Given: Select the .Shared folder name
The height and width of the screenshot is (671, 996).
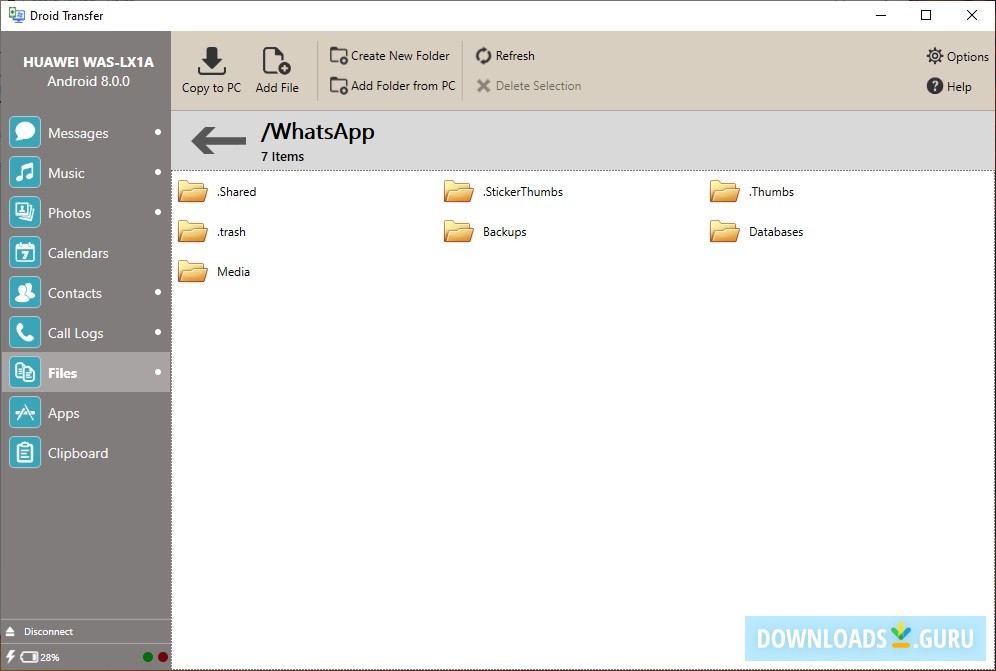Looking at the screenshot, I should click(236, 192).
